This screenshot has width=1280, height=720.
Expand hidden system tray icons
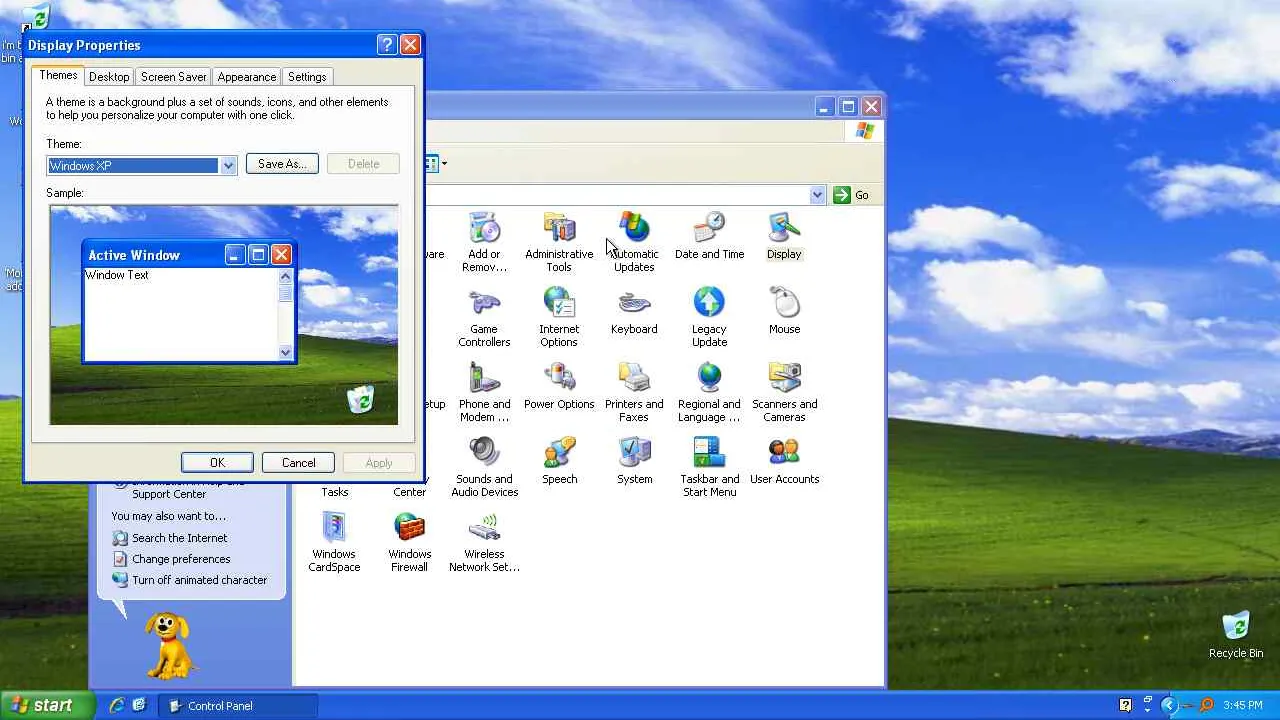(1168, 705)
